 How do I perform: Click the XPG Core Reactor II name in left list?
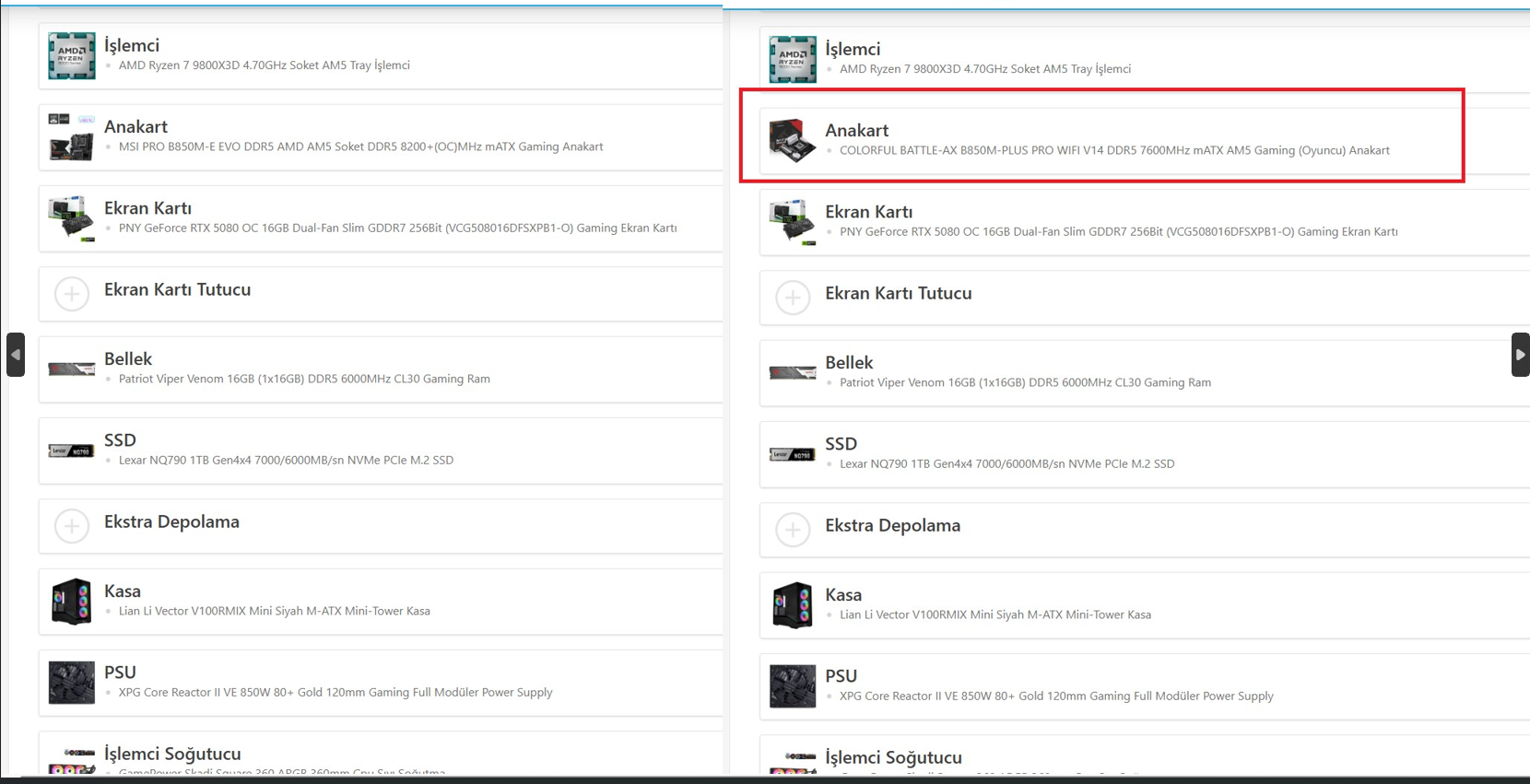335,692
